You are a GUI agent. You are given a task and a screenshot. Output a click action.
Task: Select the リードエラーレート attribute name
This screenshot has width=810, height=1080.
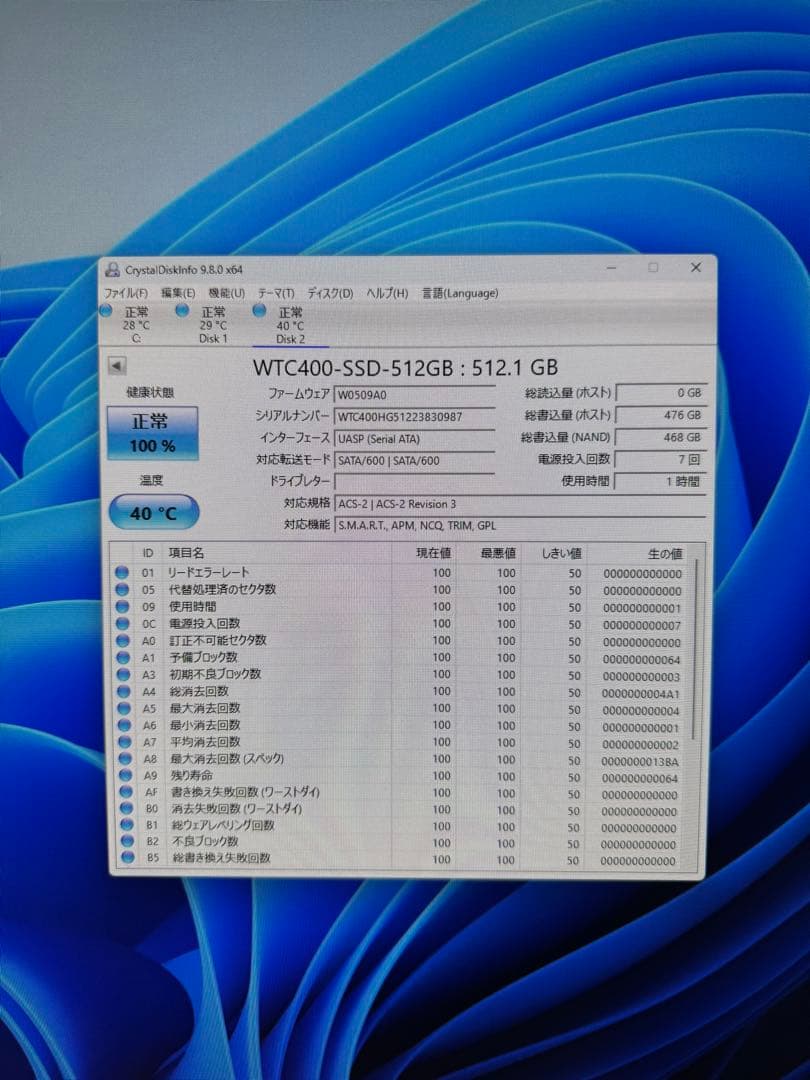pos(209,572)
